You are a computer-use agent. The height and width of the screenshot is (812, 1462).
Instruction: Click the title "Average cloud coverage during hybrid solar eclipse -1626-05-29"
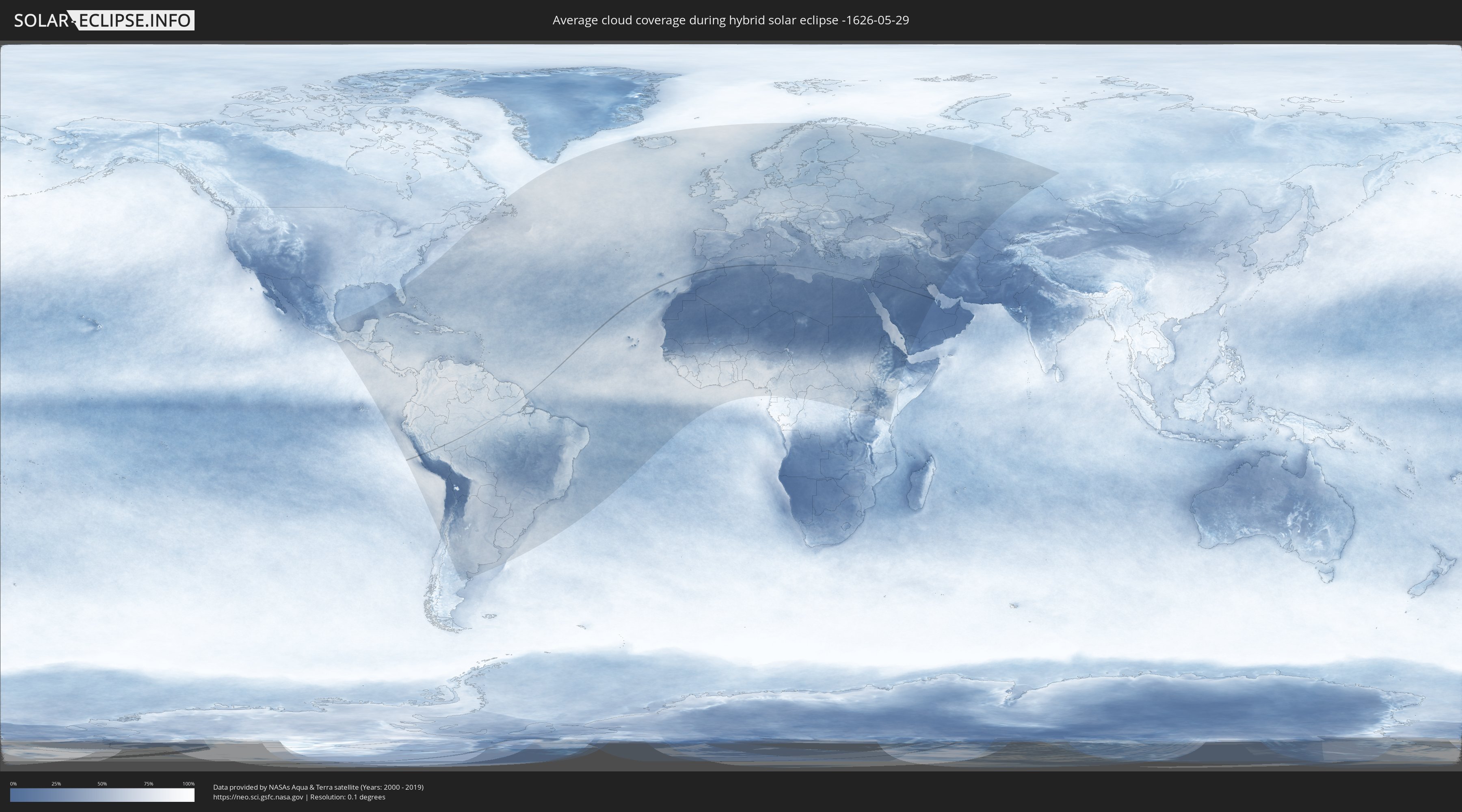click(x=731, y=20)
